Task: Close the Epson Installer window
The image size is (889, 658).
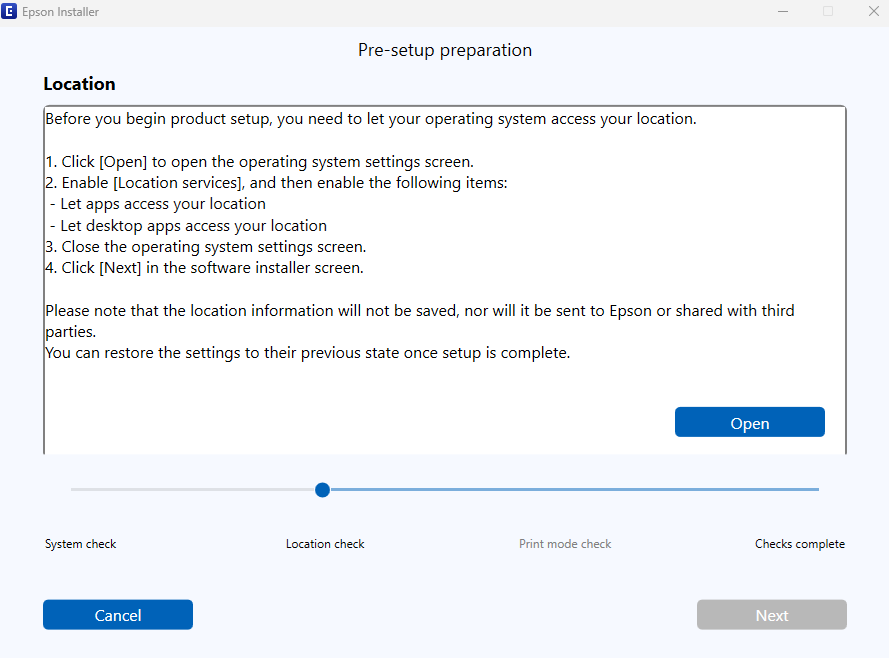Action: [874, 11]
